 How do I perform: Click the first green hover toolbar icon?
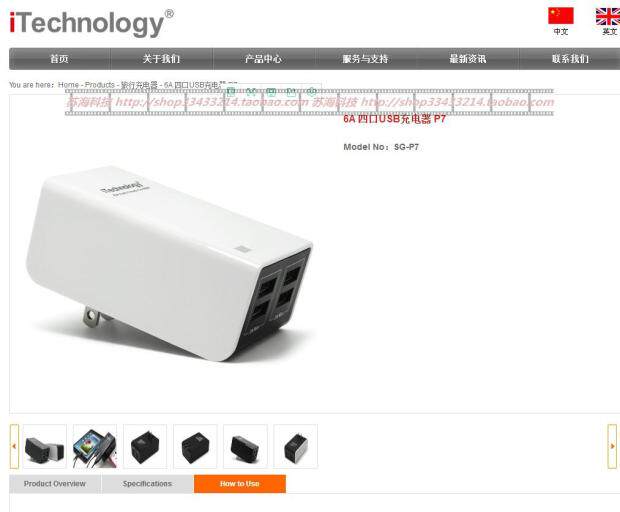coord(231,92)
